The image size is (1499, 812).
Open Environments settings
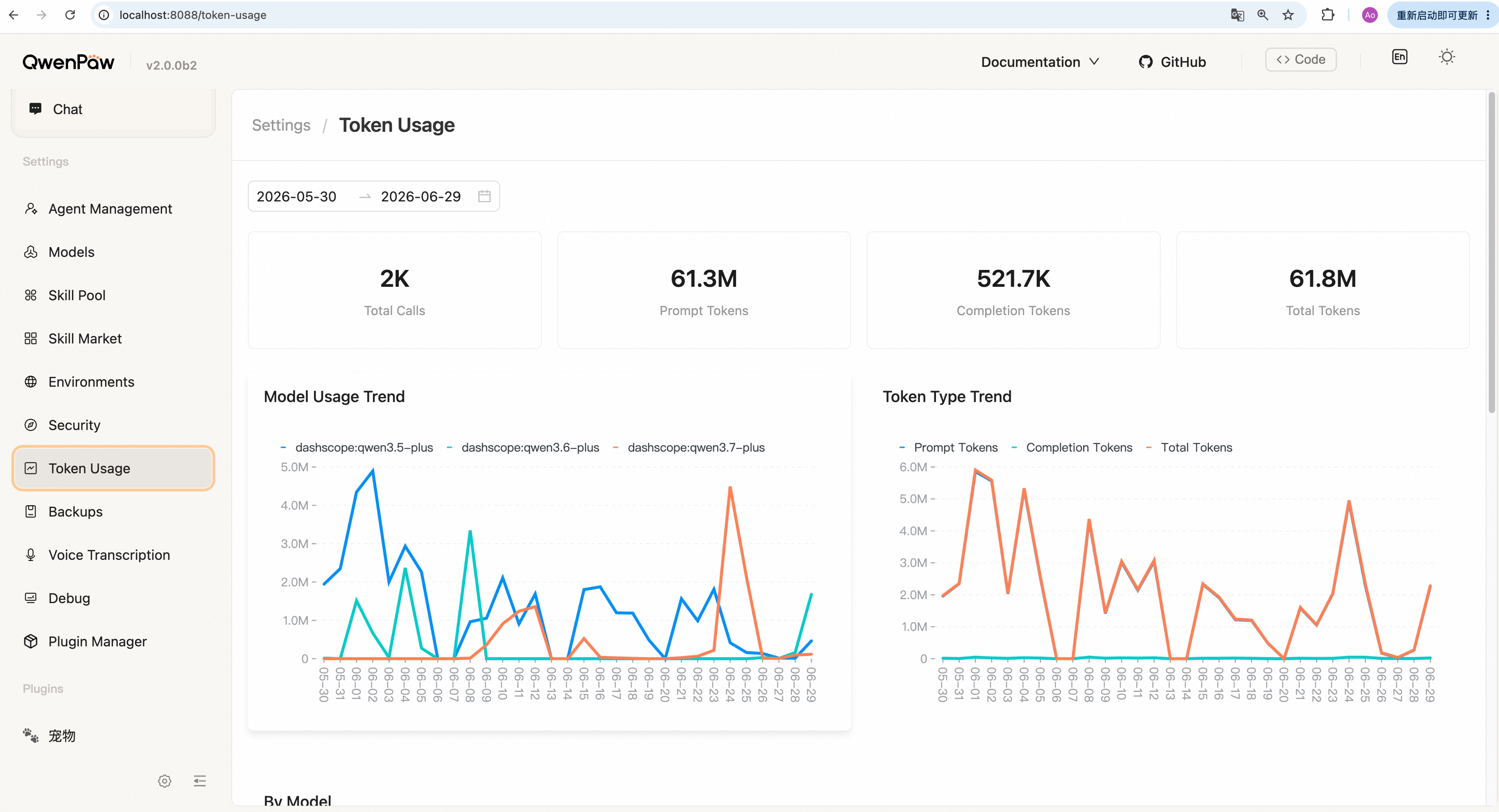(113, 382)
